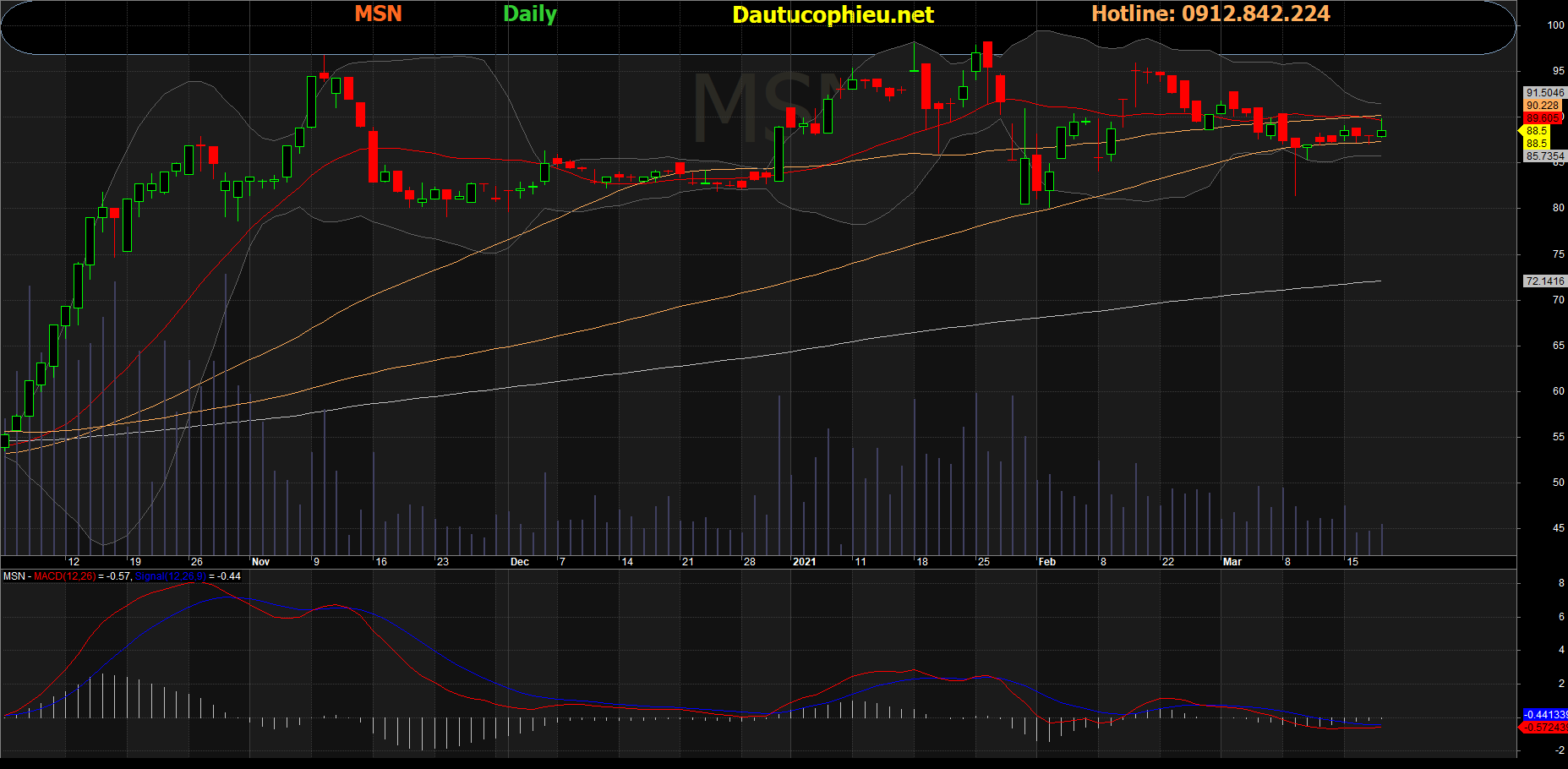1568x769 pixels.
Task: Select the orange 90.228 price tag
Action: (1543, 106)
